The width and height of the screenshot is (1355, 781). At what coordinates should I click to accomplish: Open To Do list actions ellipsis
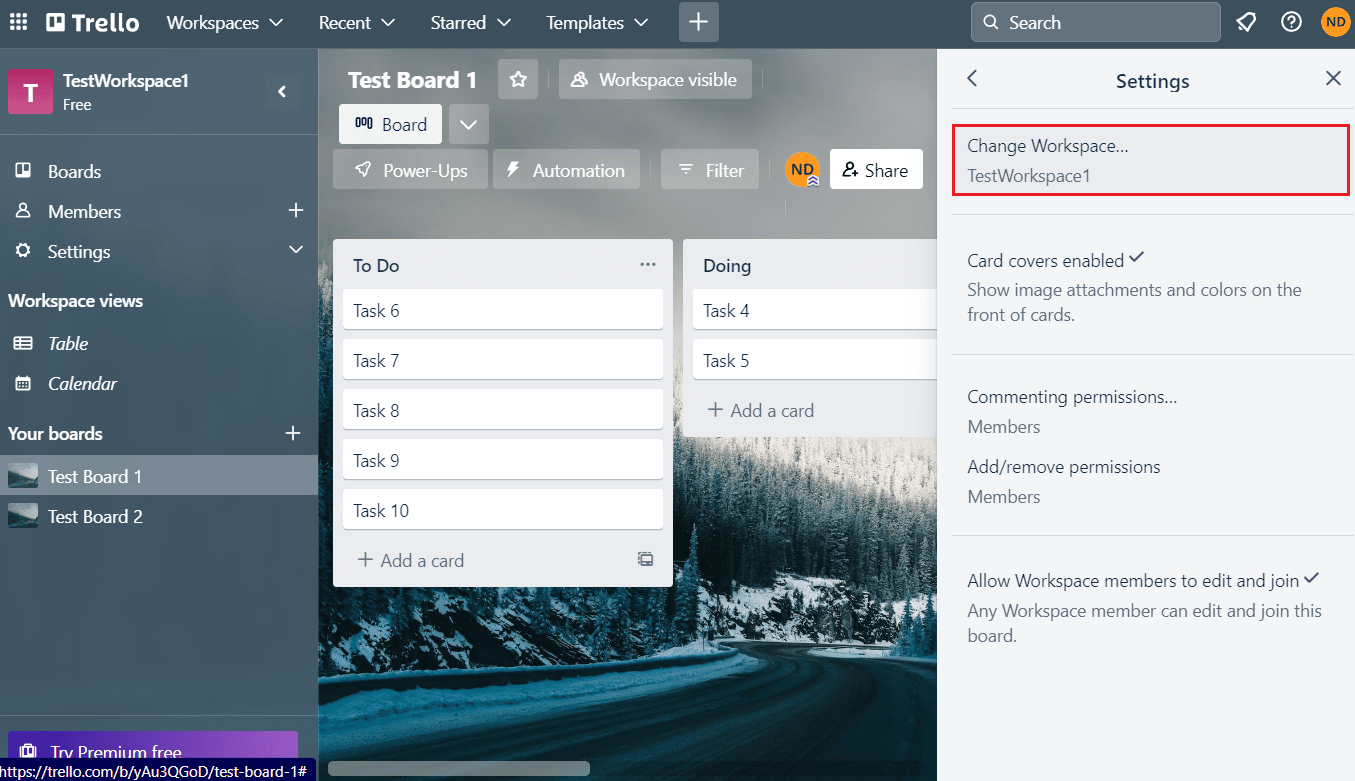tap(648, 265)
